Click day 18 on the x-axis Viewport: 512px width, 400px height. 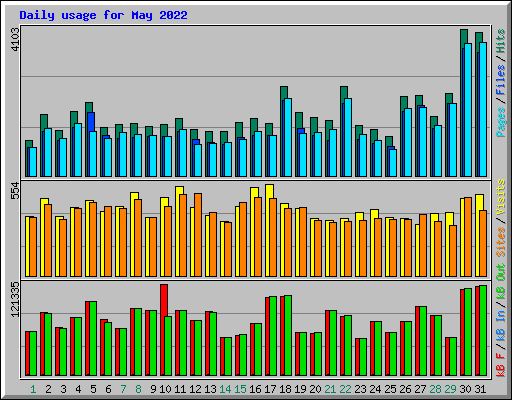click(x=285, y=389)
